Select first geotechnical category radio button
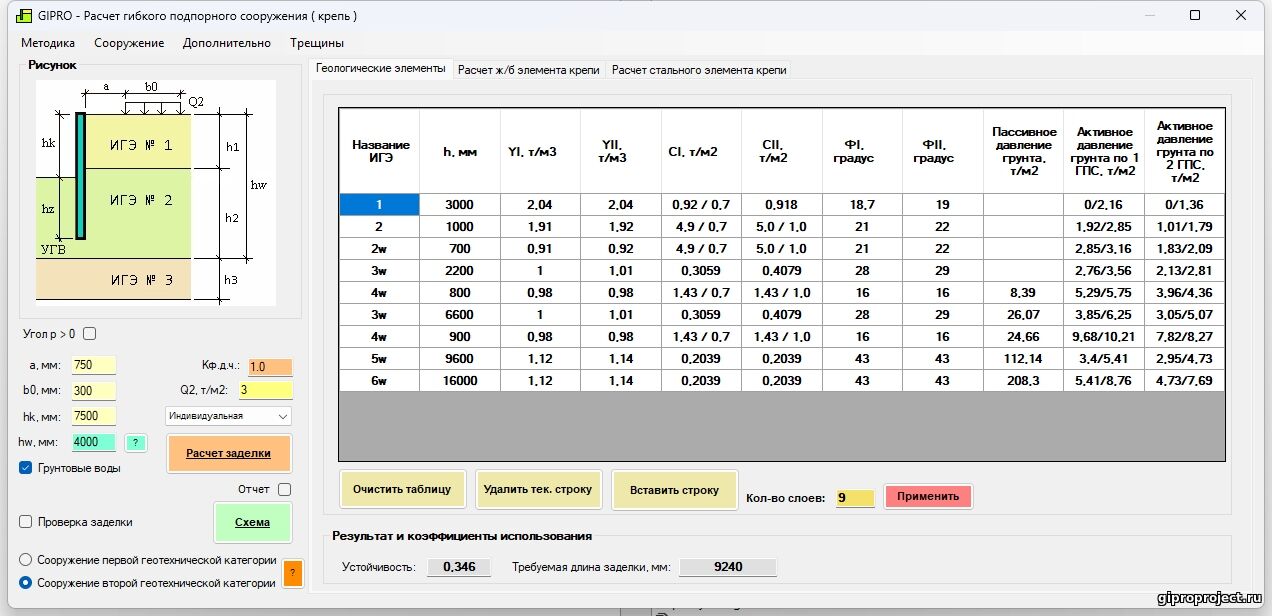 [x=26, y=560]
